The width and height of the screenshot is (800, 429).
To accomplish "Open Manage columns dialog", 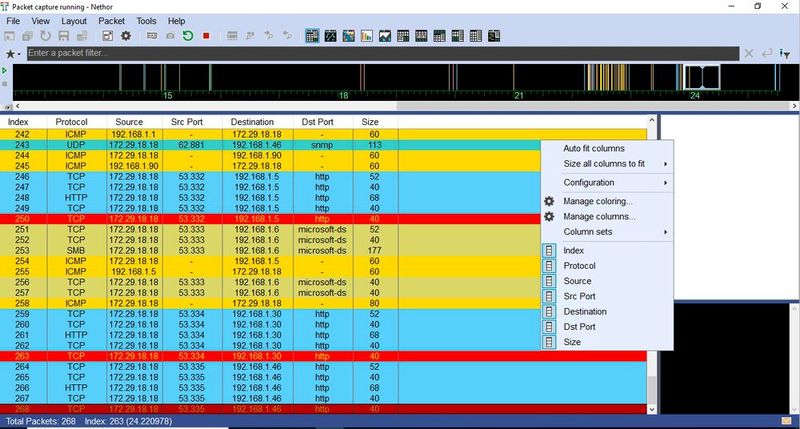I will pos(599,216).
